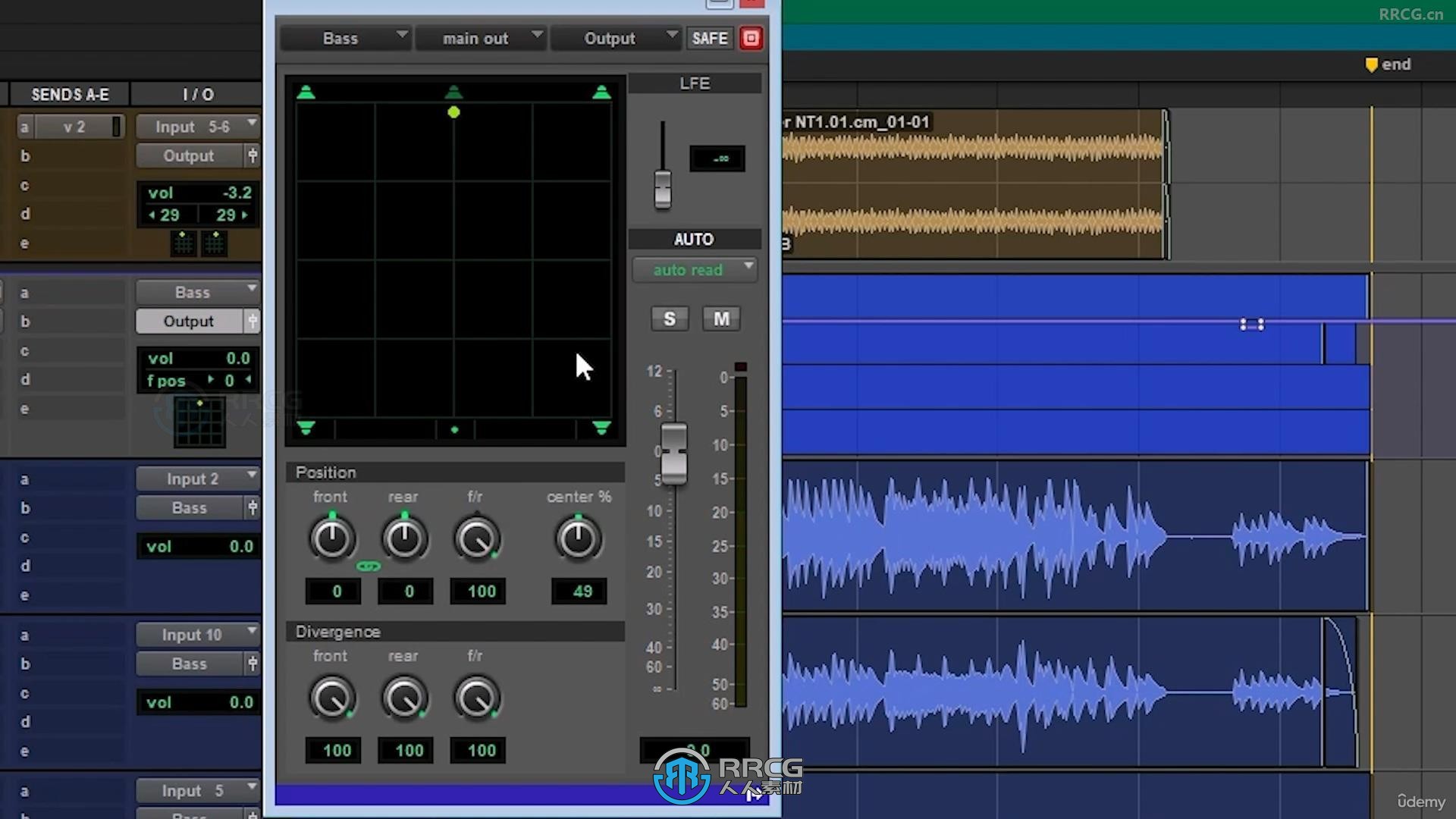Toggle the clip indicator above the level meter

741,367
